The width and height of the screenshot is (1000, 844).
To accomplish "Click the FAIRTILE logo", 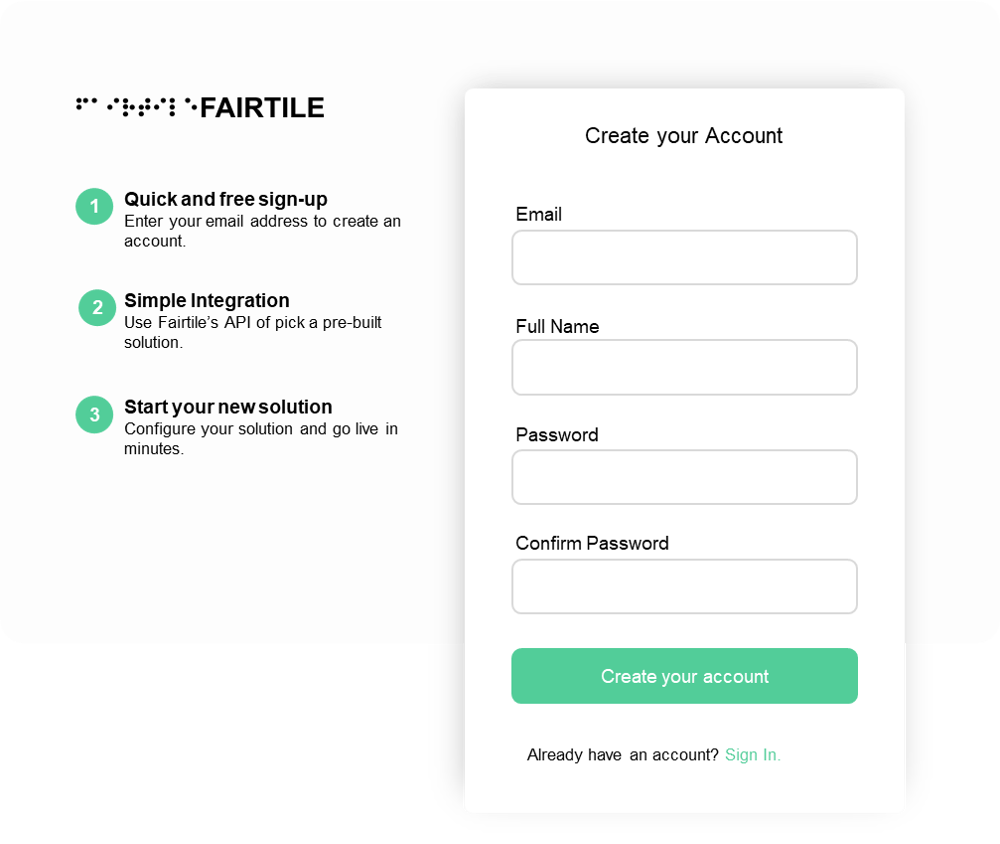I will pos(200,107).
